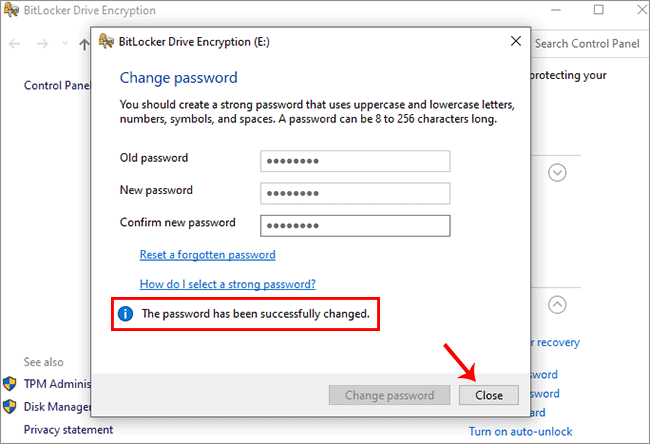Viewport: 650px width, 444px height.
Task: Click the BitLocker icon in the dialog title
Action: click(106, 41)
